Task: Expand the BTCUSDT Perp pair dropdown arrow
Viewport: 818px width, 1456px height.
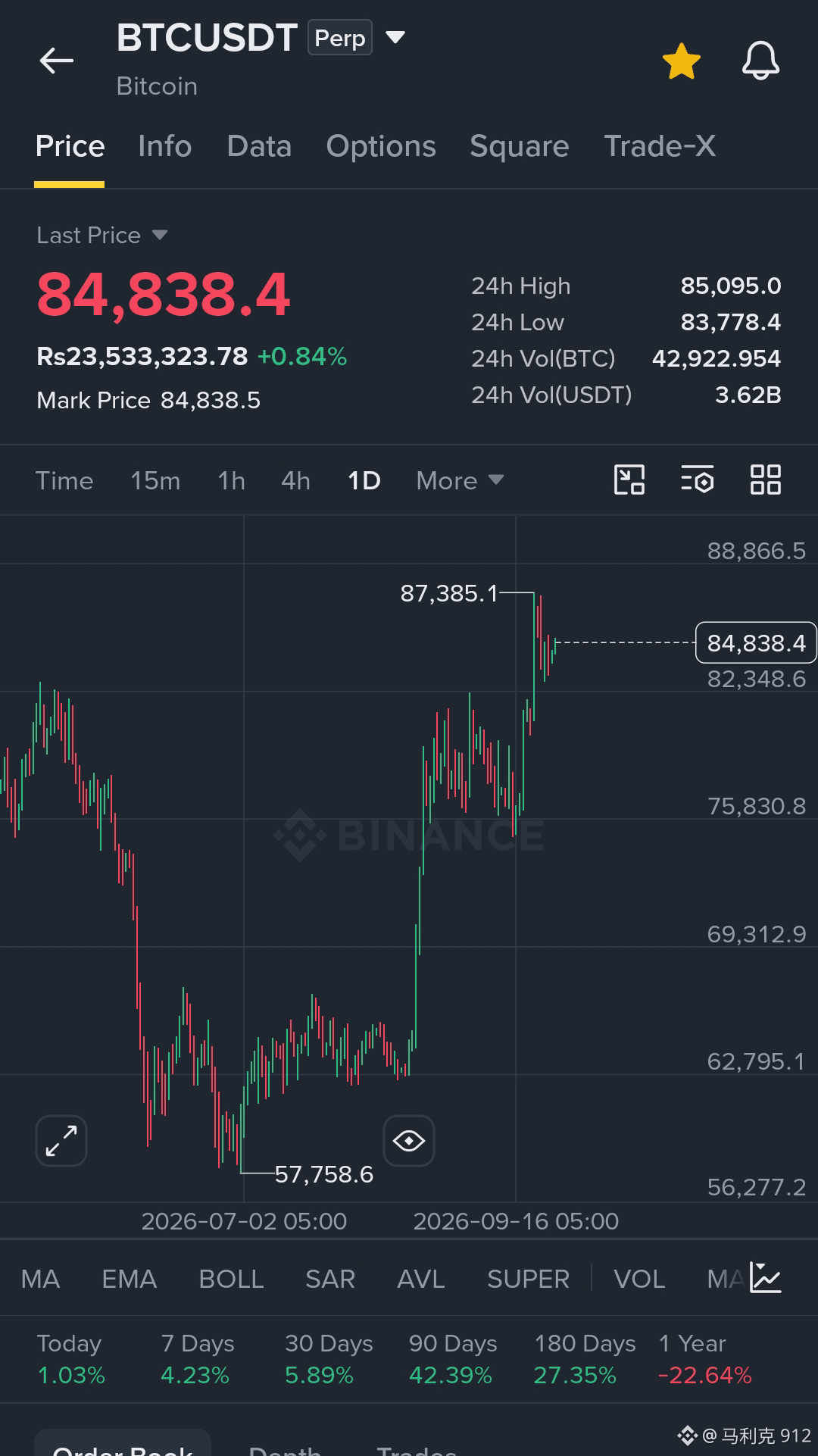Action: pos(395,37)
